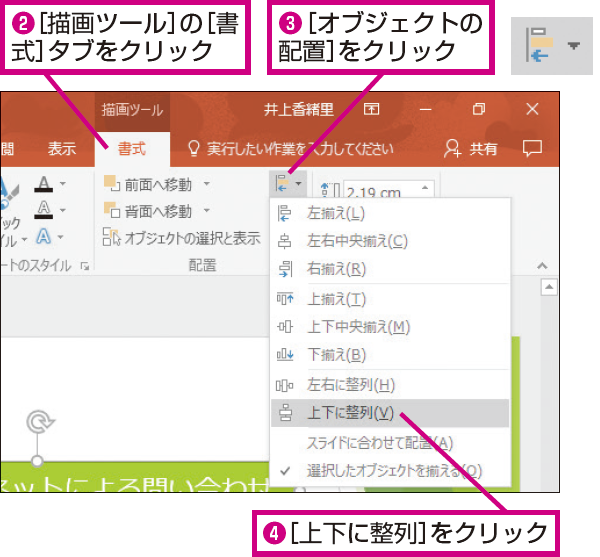Choose 下揃え(B) from the align menu
Viewport: 600px width, 557px height.
click(390, 355)
